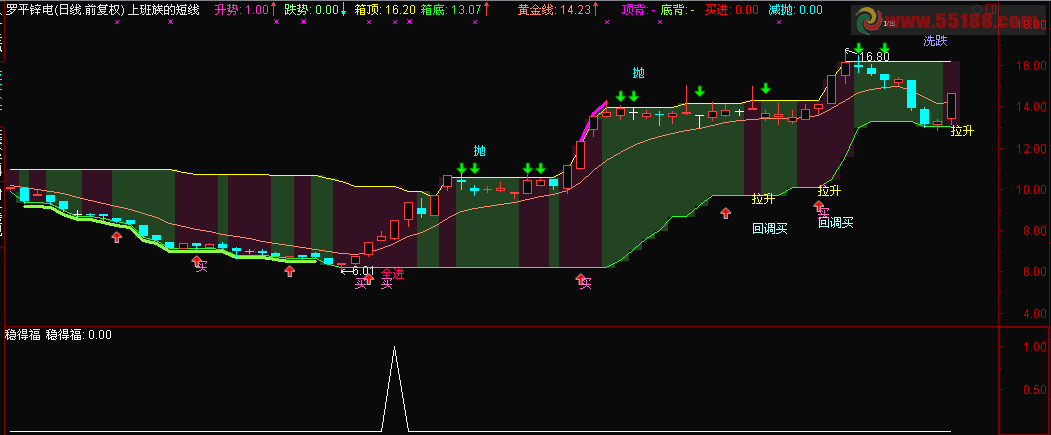Click the red buy arrow above 全进 label

(367, 278)
